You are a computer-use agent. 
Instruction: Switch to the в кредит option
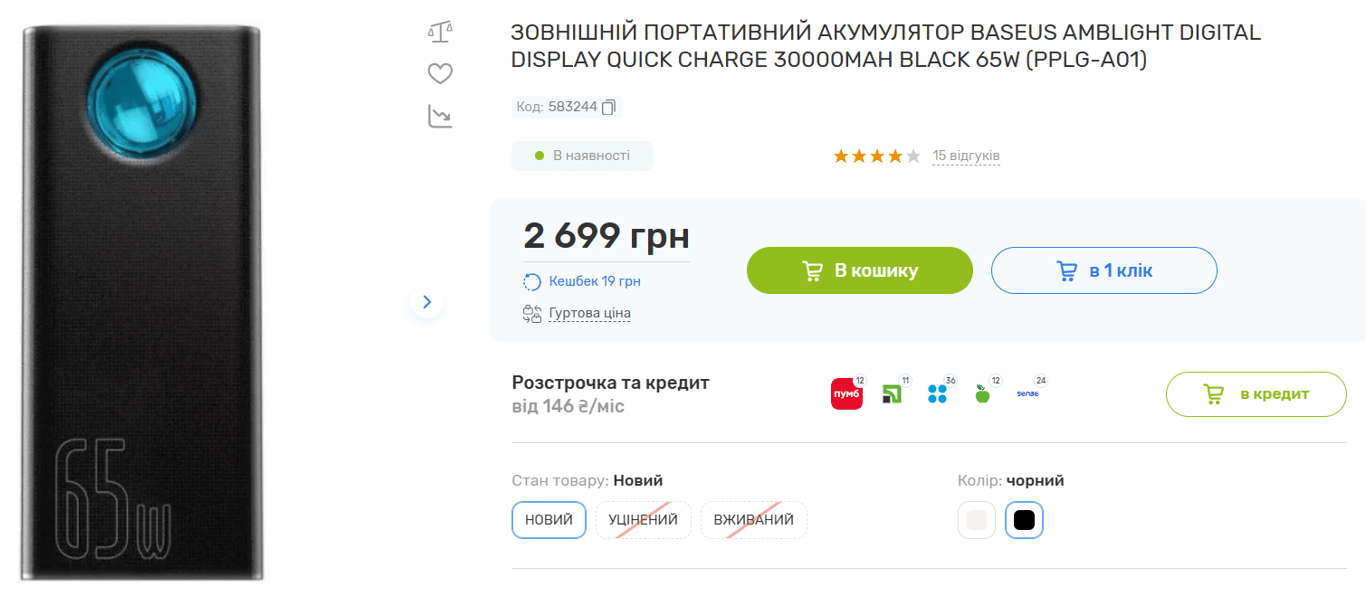pyautogui.click(x=1256, y=394)
